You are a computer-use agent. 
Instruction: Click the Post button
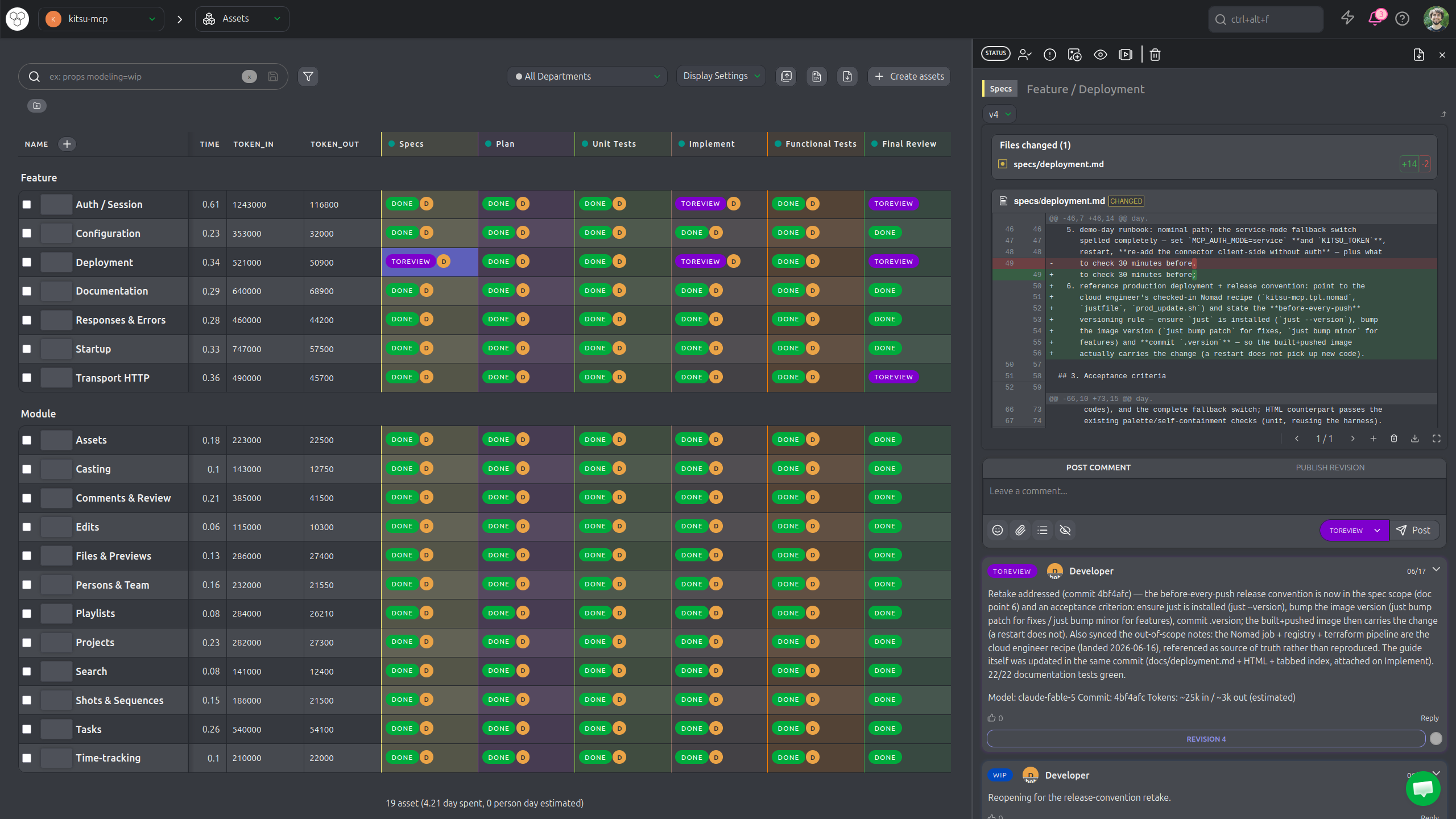[1414, 530]
